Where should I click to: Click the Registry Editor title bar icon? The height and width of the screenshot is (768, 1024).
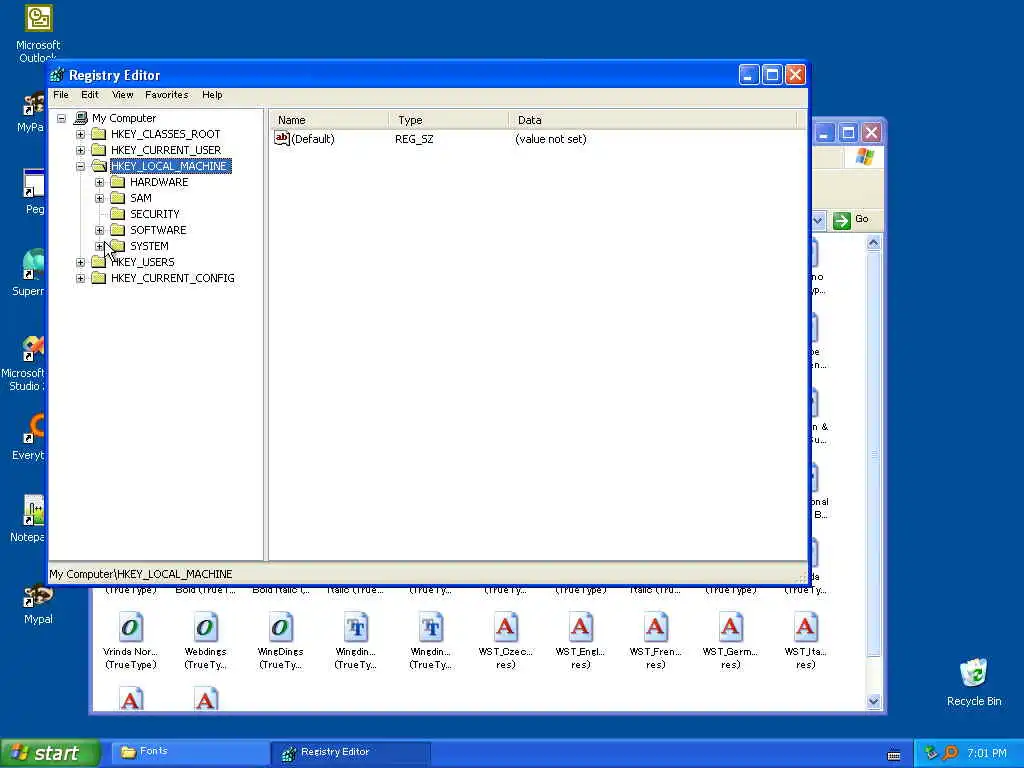coord(57,75)
